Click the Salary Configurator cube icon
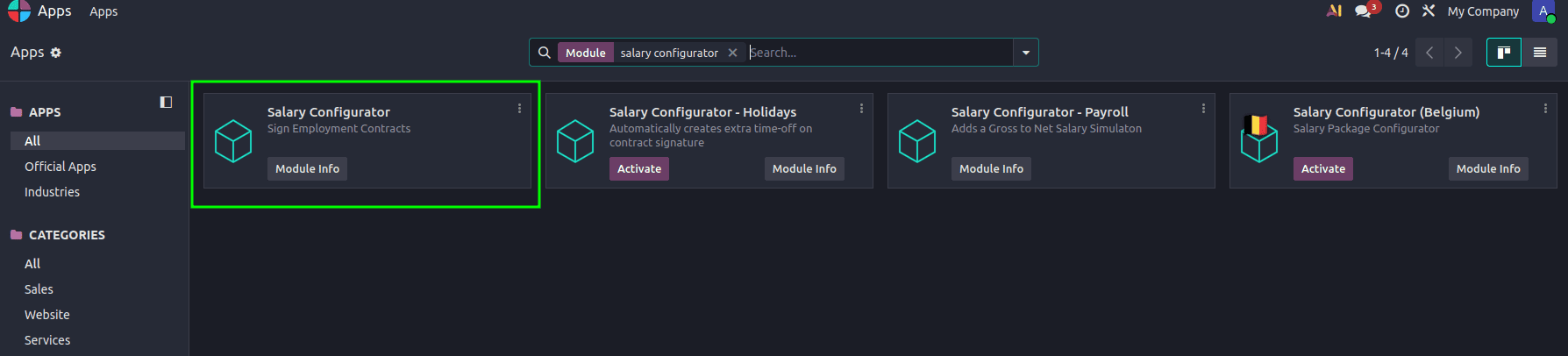The height and width of the screenshot is (356, 1568). point(233,141)
